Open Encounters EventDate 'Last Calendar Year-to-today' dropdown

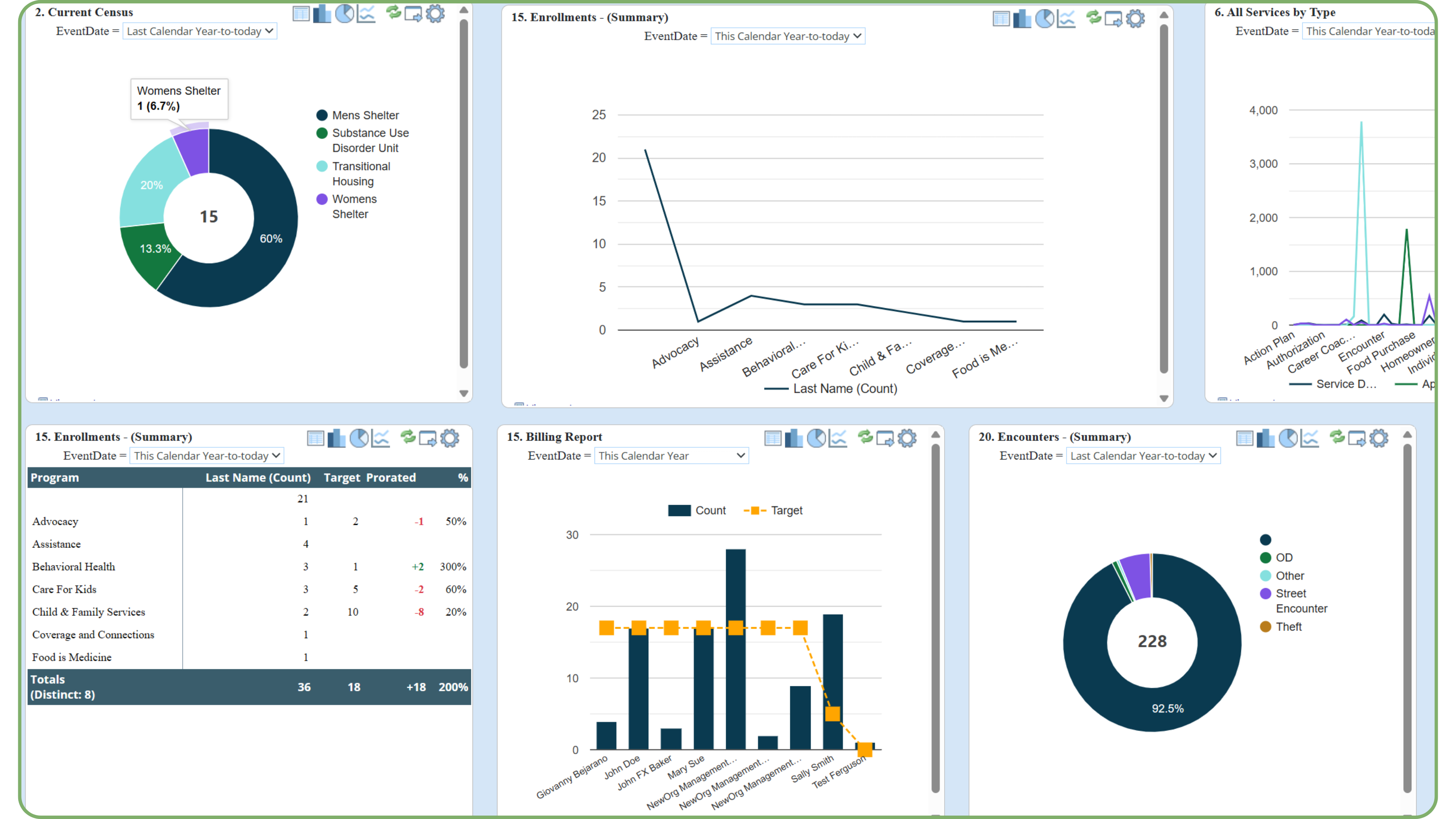[1142, 455]
